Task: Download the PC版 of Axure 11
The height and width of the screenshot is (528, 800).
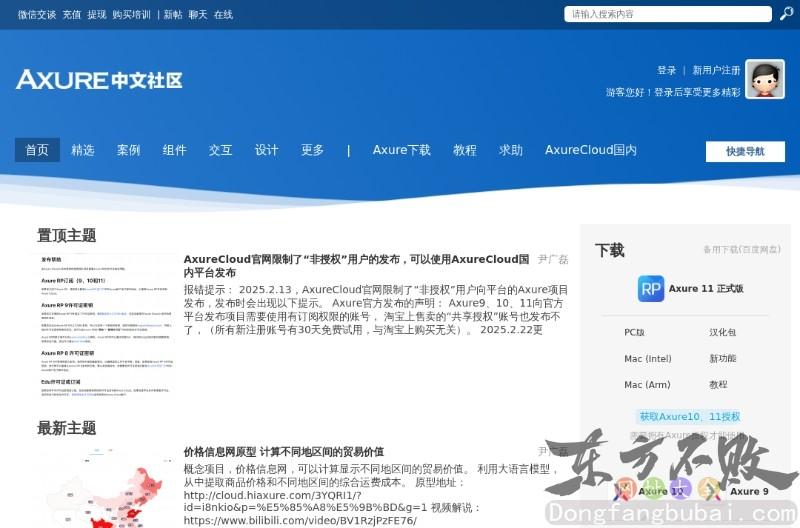Action: (x=634, y=333)
